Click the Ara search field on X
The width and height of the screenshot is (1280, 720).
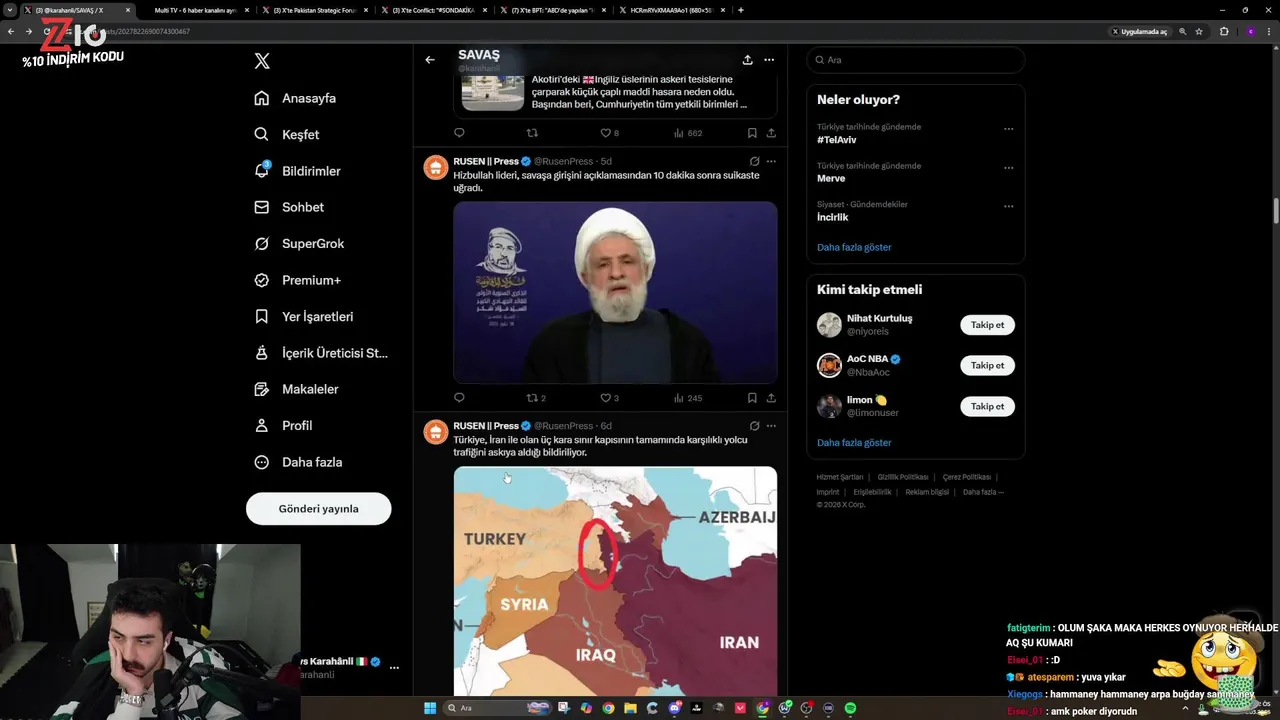pos(916,60)
